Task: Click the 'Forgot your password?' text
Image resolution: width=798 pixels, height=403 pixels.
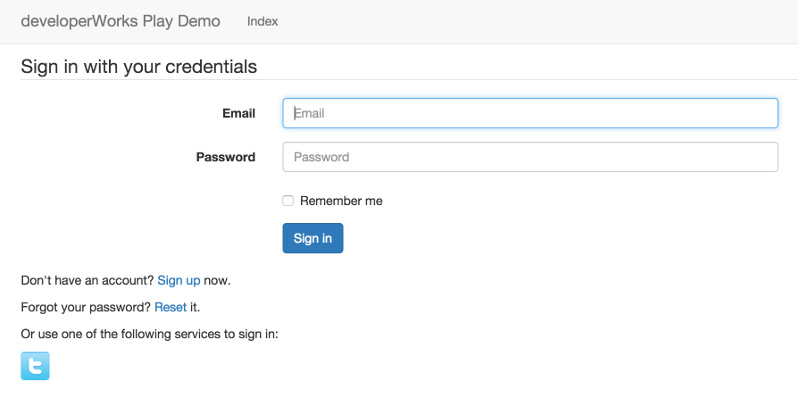Action: (85, 307)
